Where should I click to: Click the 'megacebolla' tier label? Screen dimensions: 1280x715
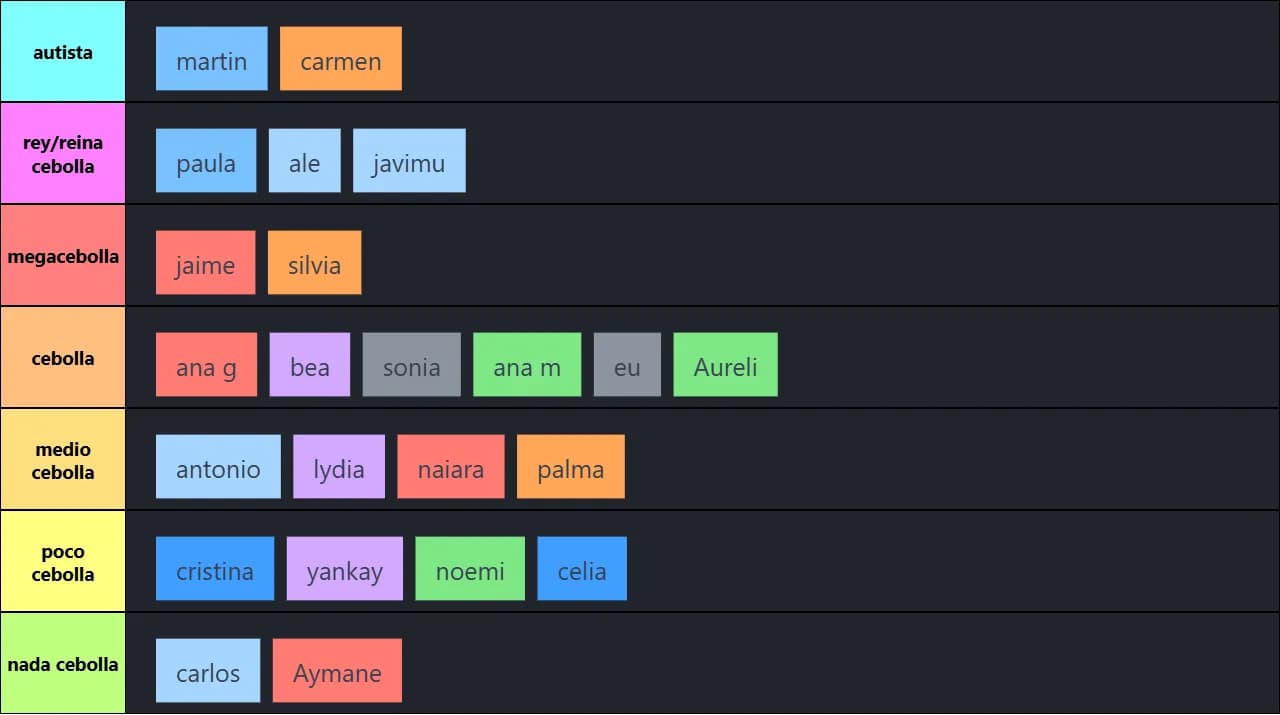click(x=63, y=257)
